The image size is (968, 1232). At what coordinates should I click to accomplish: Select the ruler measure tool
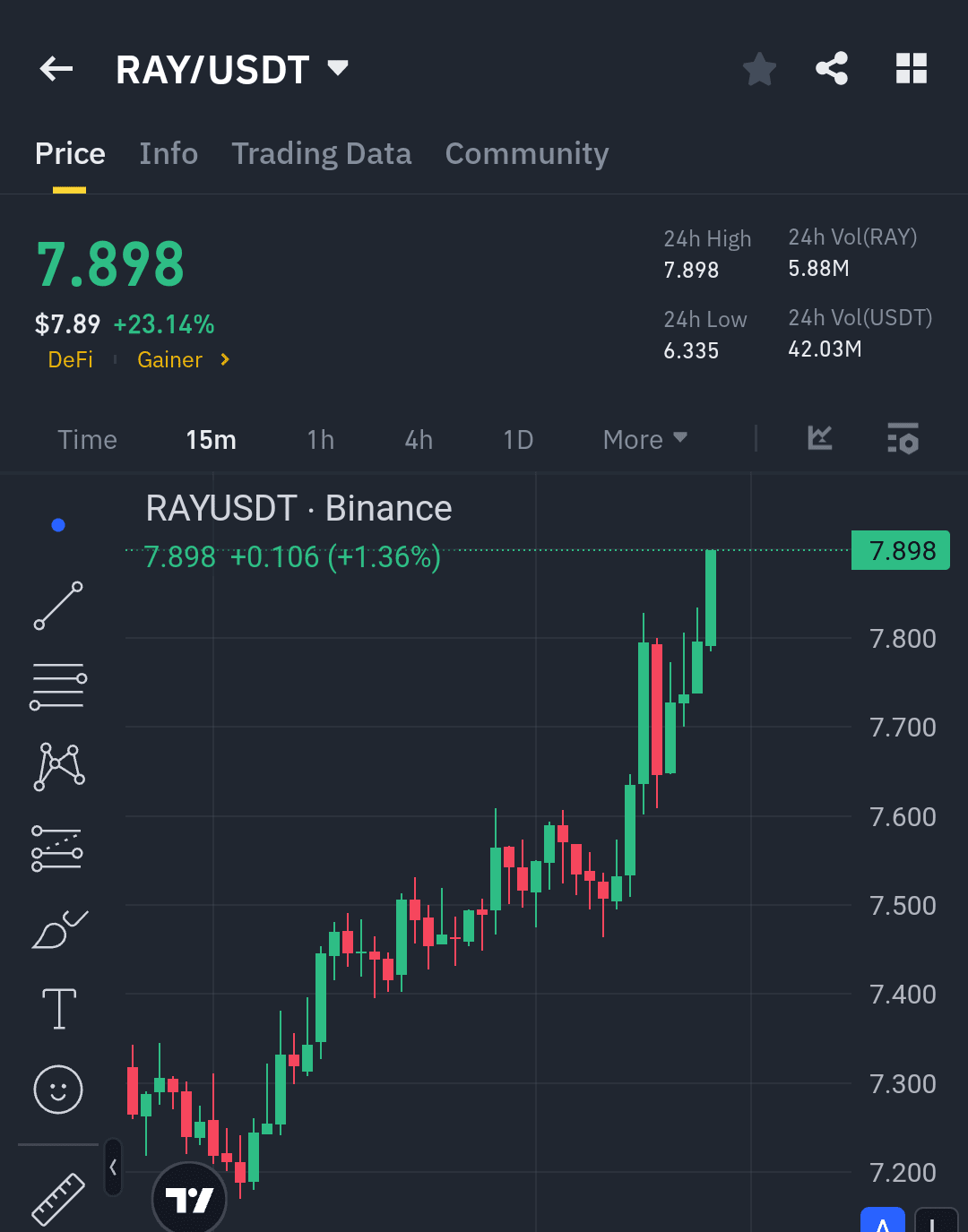58,1200
